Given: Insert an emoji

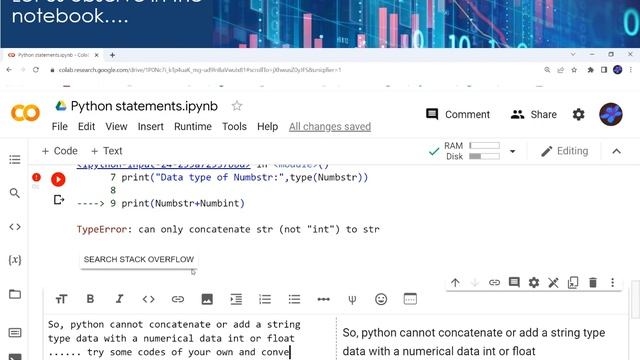Looking at the screenshot, I should point(381,299).
